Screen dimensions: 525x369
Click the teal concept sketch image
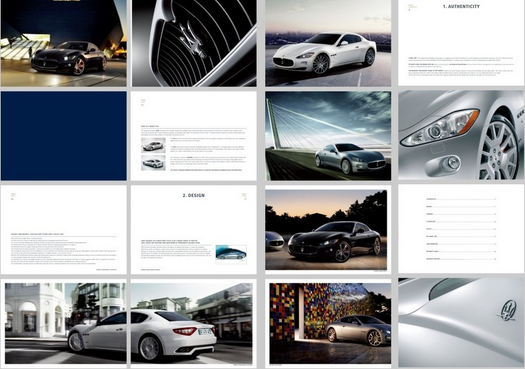pyautogui.click(x=231, y=253)
